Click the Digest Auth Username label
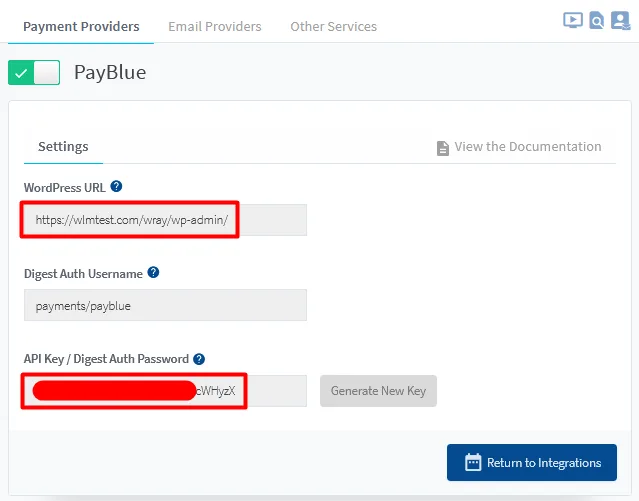639x501 pixels. click(83, 274)
